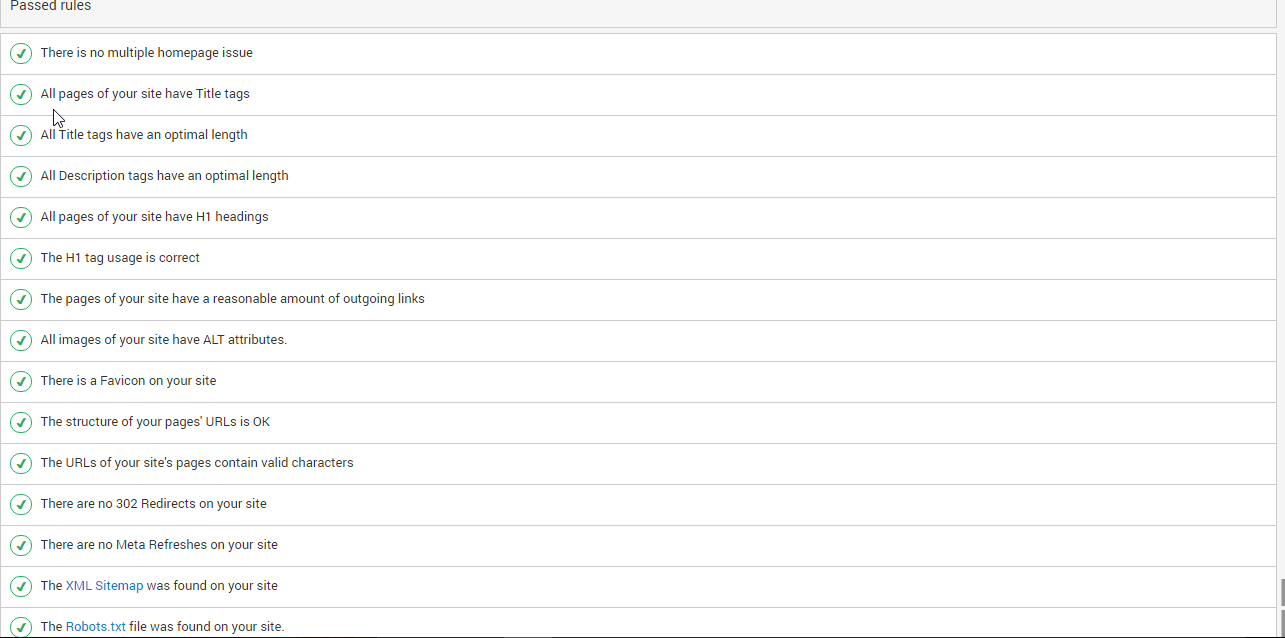Click the check icon beside the valid characters rule
Screen dimensions: 1285x638
click(x=21, y=463)
